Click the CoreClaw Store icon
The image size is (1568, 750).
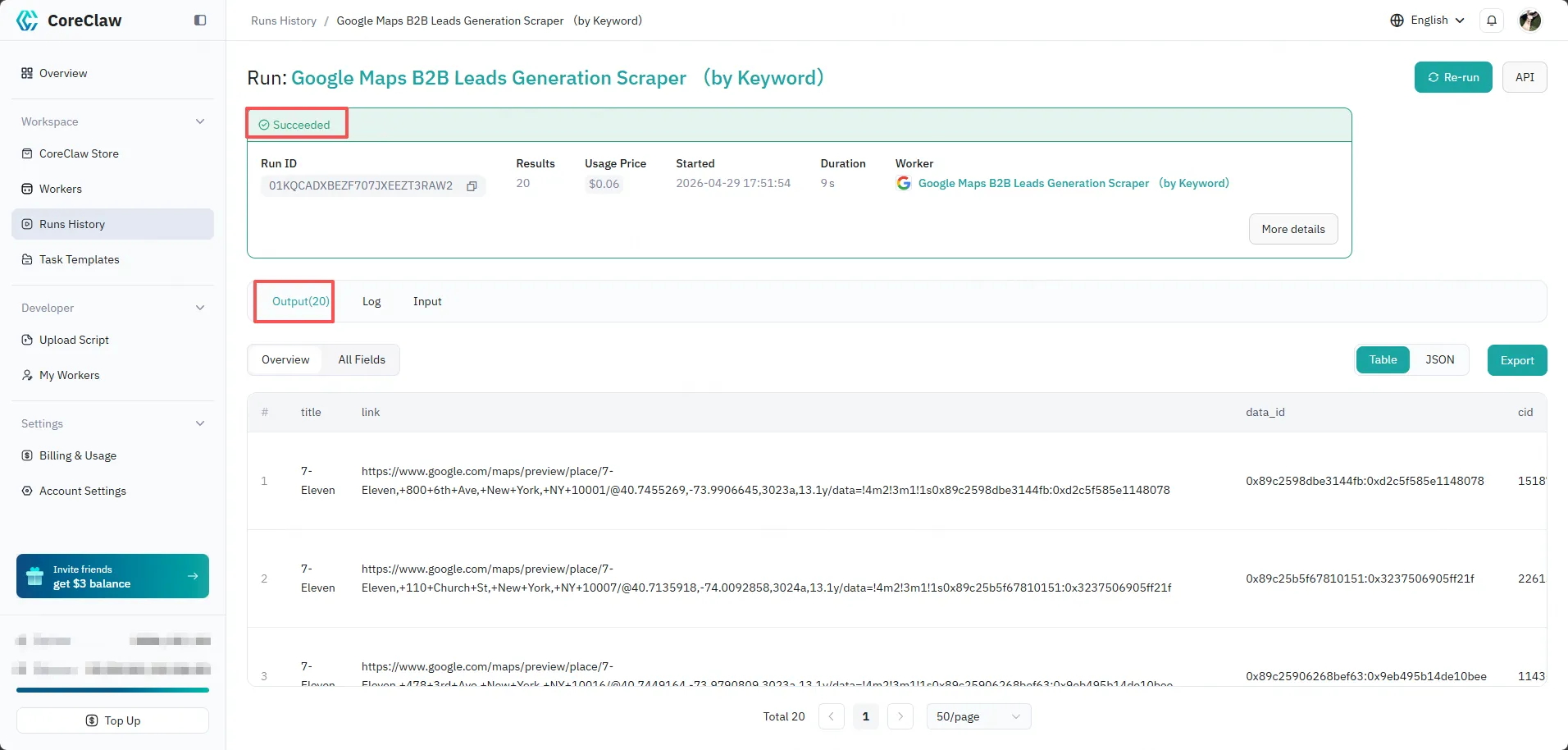27,153
